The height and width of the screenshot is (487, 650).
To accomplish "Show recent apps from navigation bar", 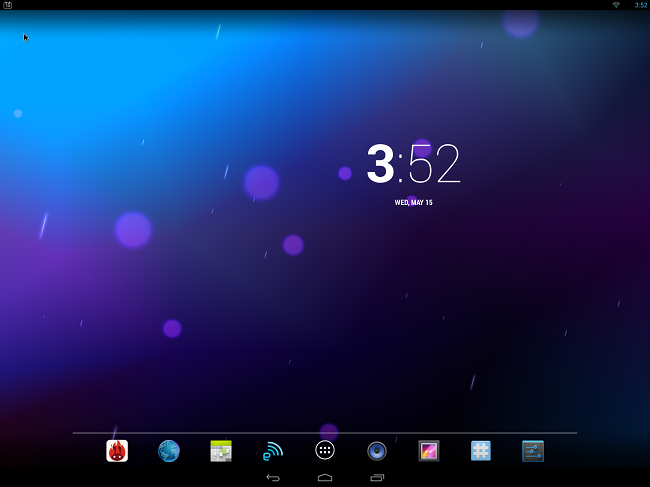I will (377, 478).
